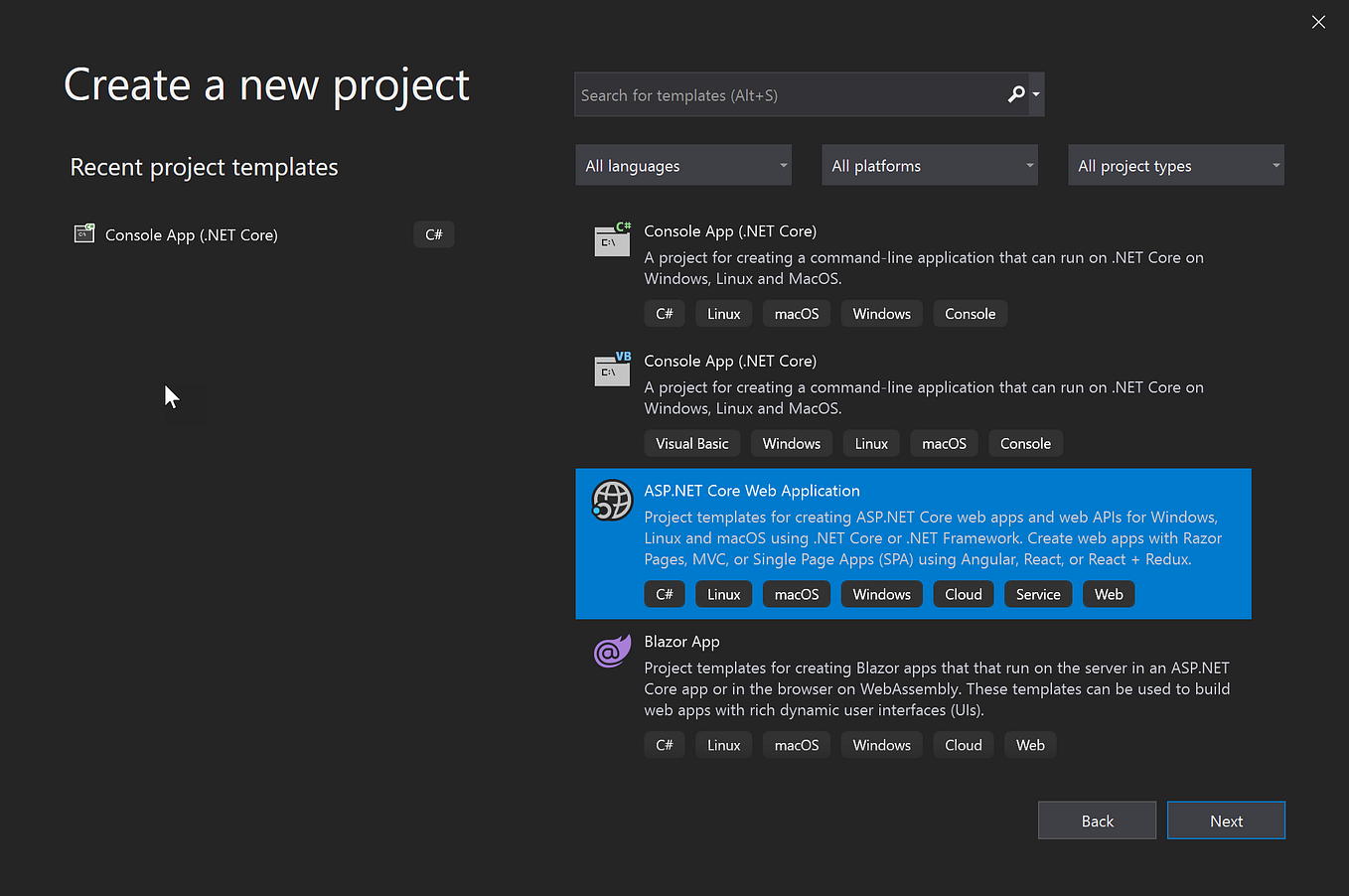The height and width of the screenshot is (896, 1349).
Task: Click the C# tag beside recent Console App
Action: point(433,233)
